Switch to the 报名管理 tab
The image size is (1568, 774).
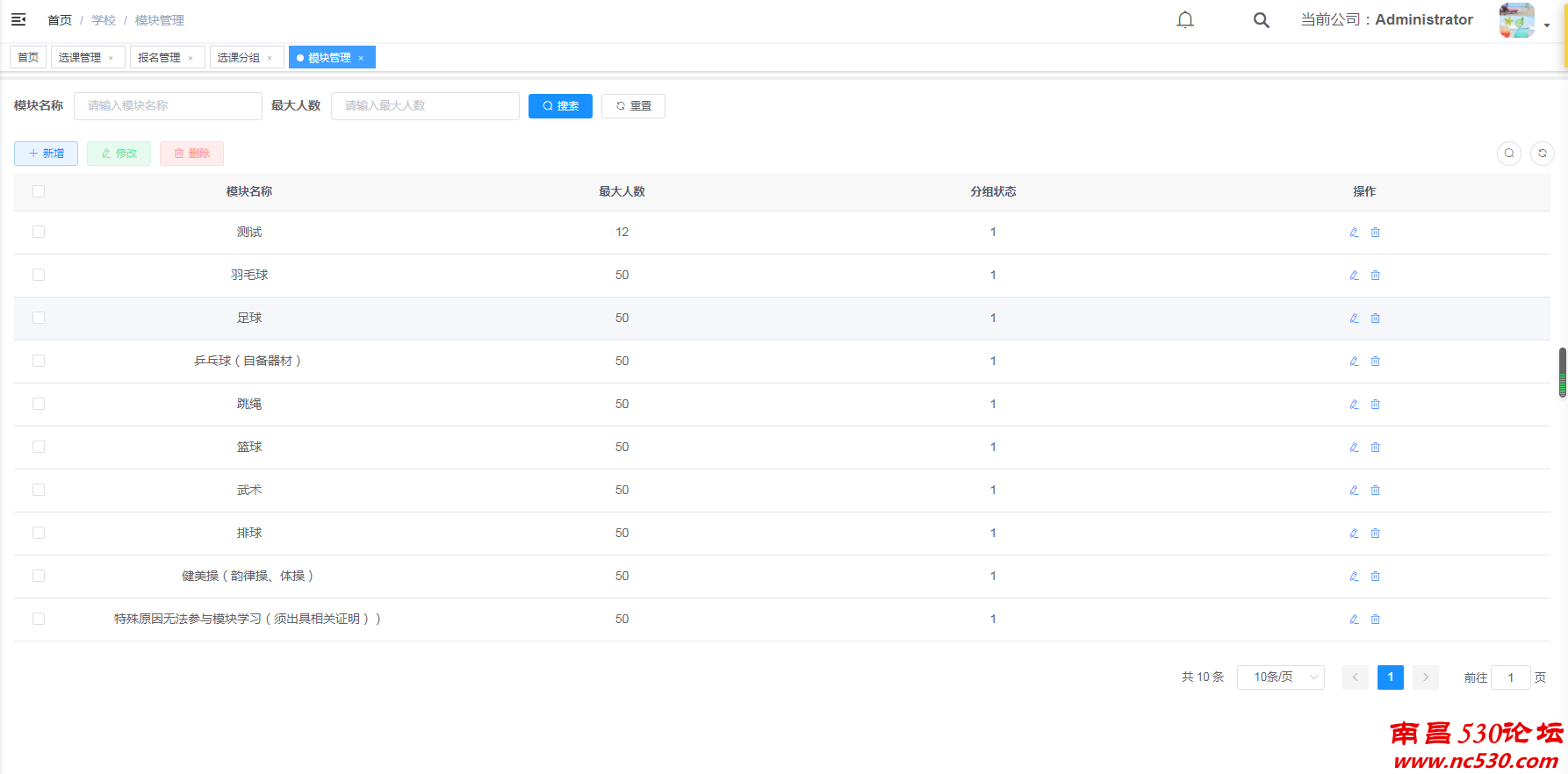click(159, 58)
